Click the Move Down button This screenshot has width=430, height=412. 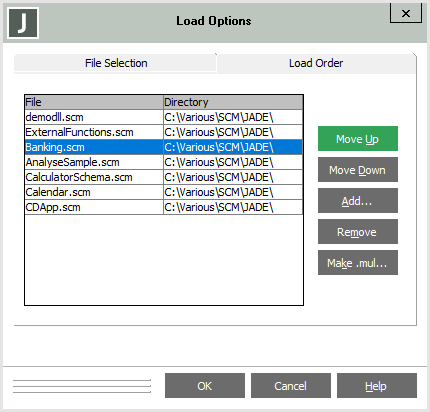point(358,170)
